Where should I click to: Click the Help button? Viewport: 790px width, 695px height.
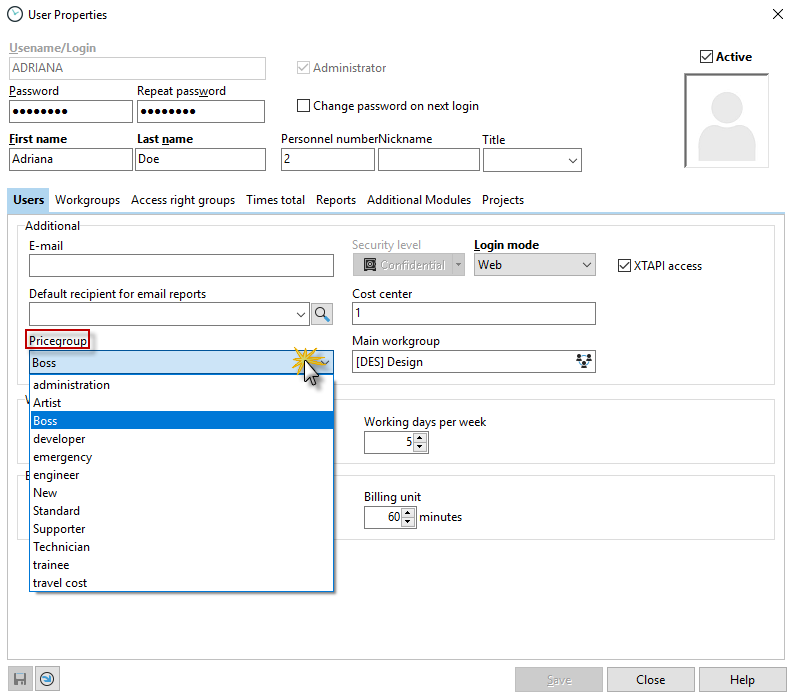pos(742,680)
